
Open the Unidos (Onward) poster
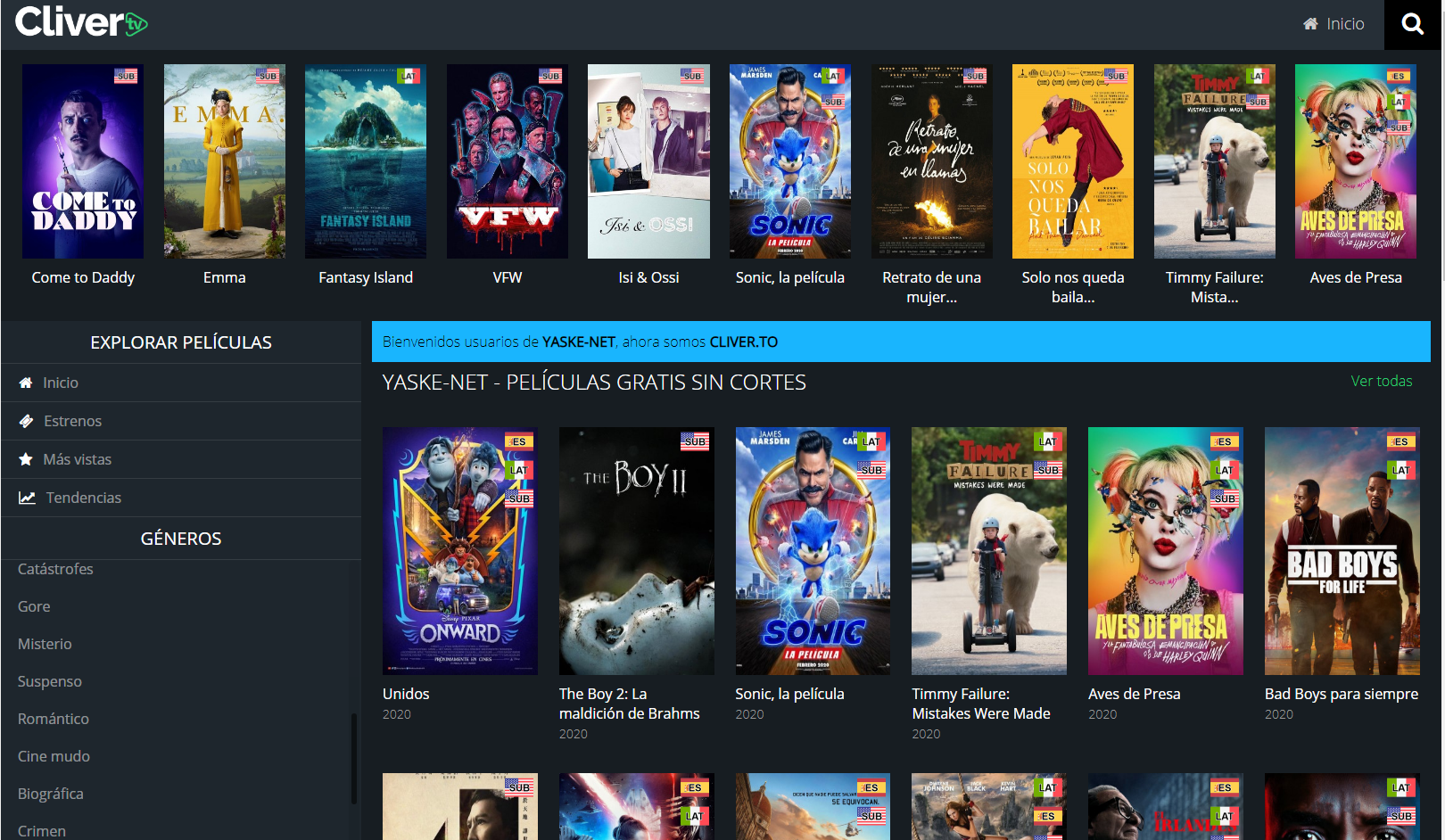pos(460,551)
